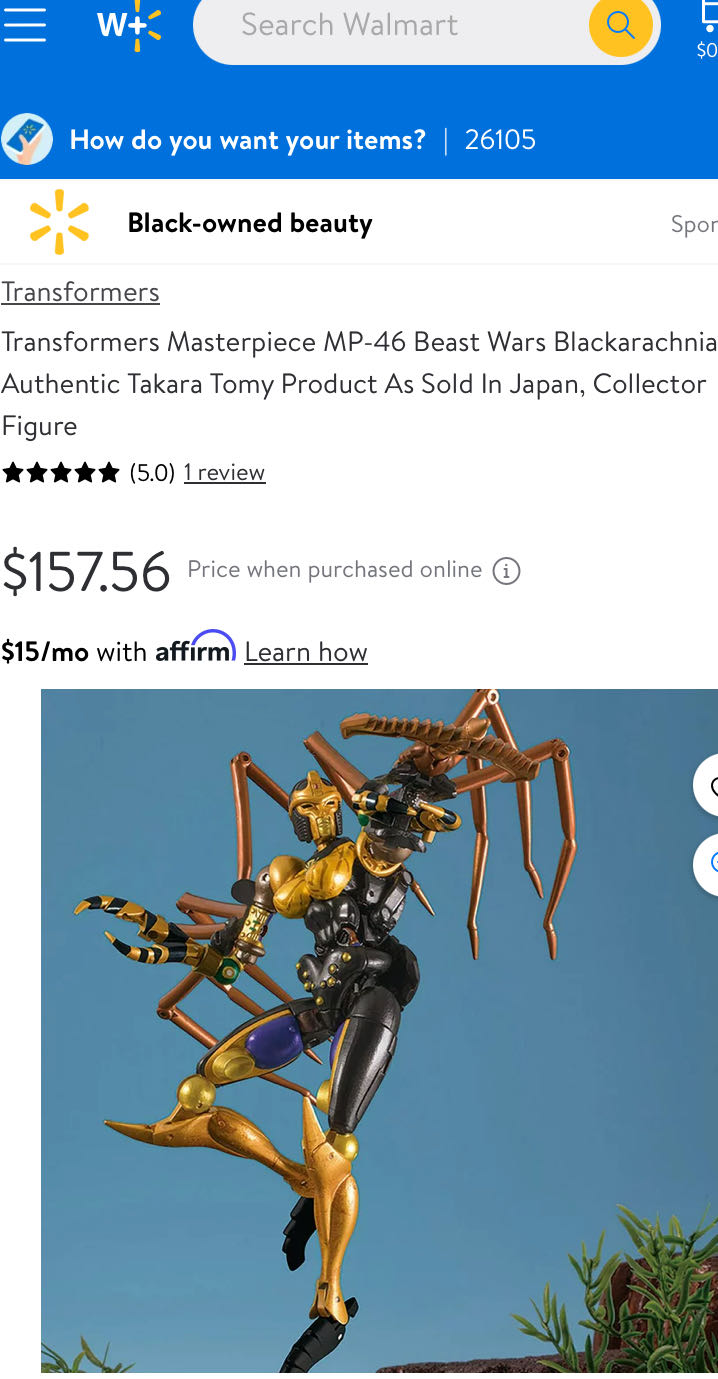Viewport: 718px width, 1379px height.
Task: Tap the Walmart W+ spark logo
Action: click(x=130, y=24)
